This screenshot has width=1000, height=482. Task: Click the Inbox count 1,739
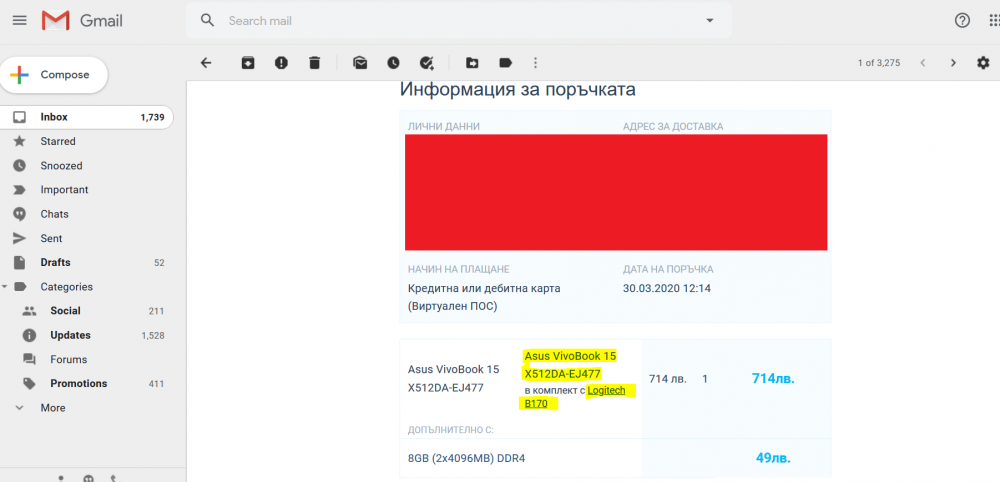pos(152,117)
